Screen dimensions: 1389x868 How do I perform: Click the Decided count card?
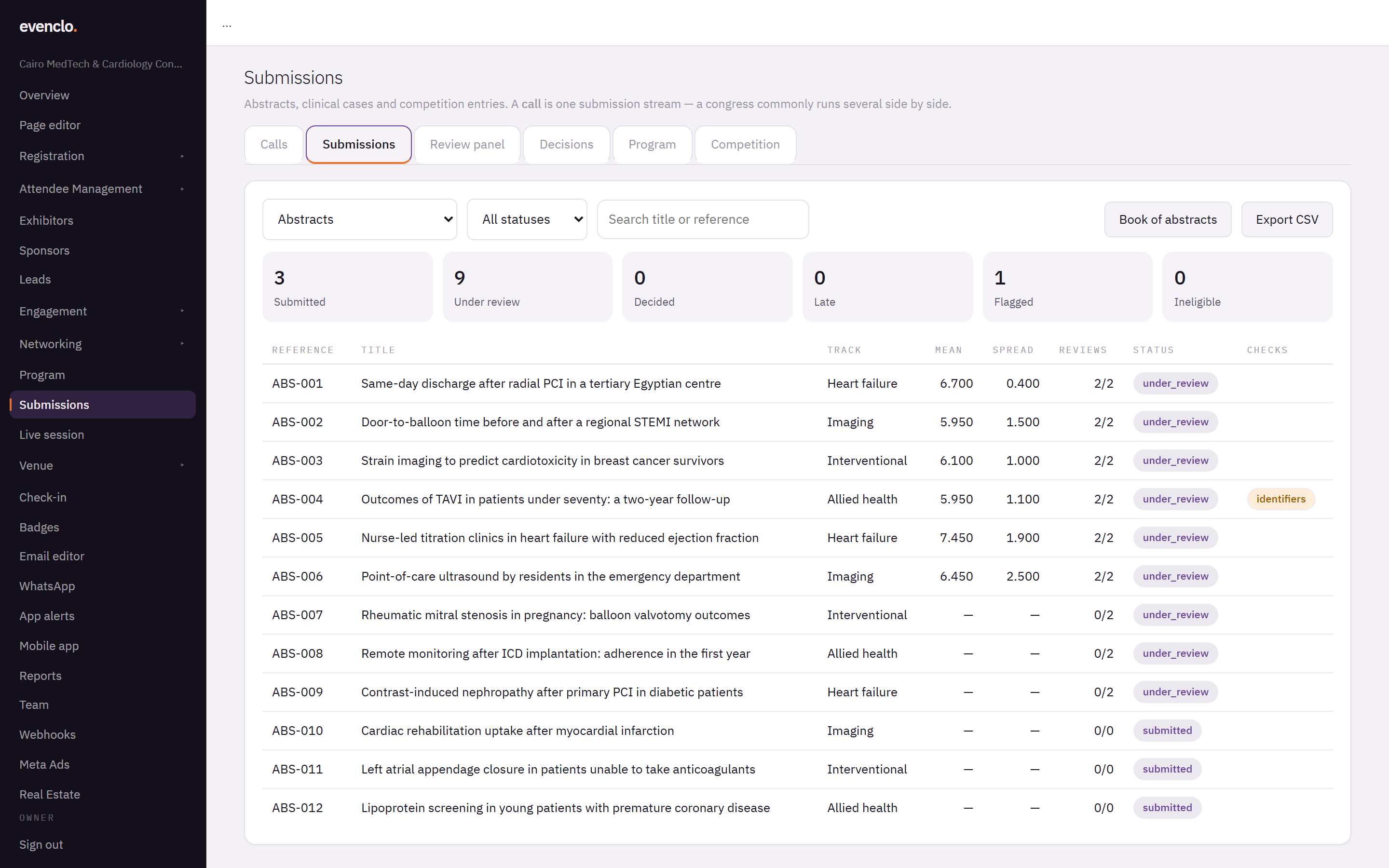[707, 287]
